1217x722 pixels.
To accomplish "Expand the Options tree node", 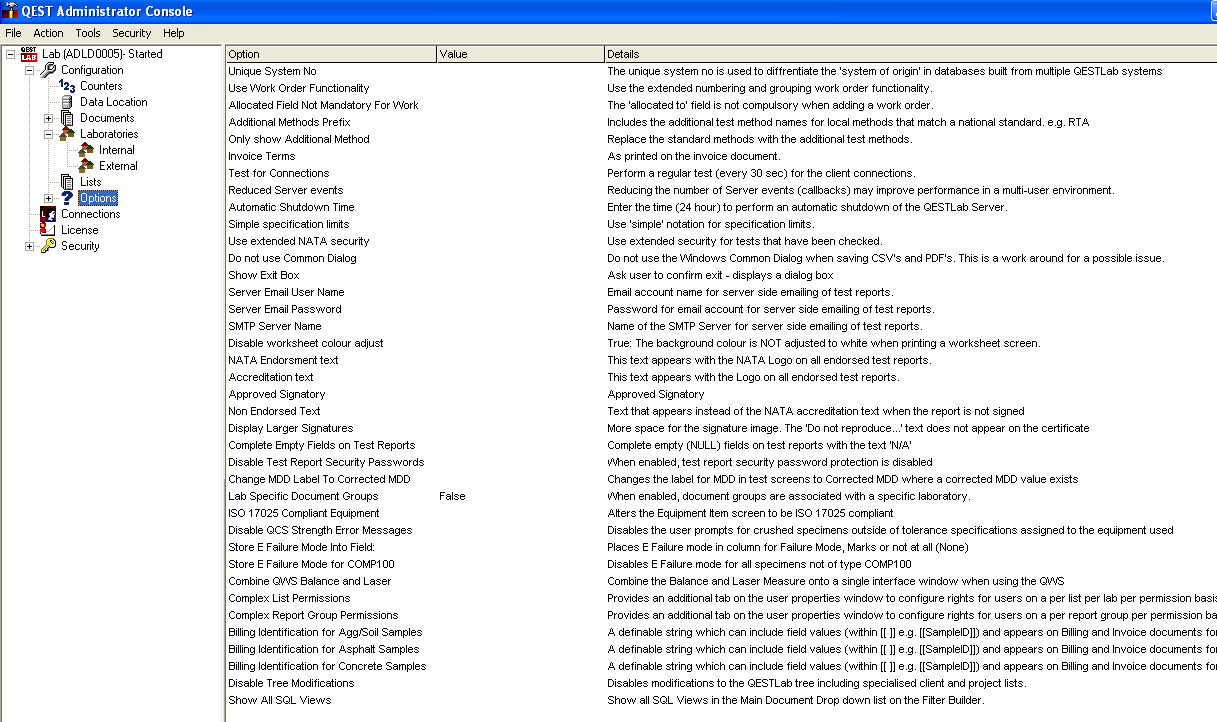I will click(48, 198).
